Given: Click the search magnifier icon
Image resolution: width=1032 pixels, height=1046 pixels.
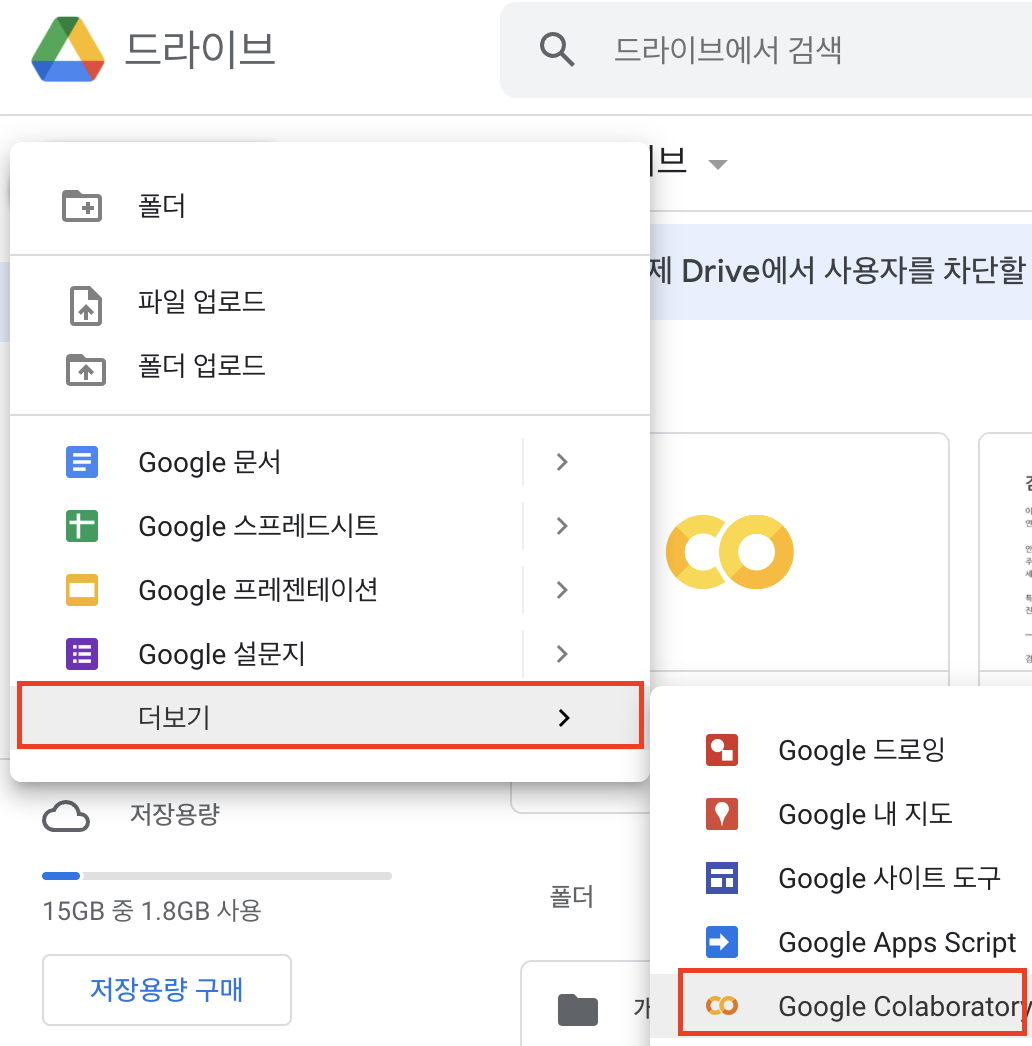Looking at the screenshot, I should pyautogui.click(x=556, y=49).
